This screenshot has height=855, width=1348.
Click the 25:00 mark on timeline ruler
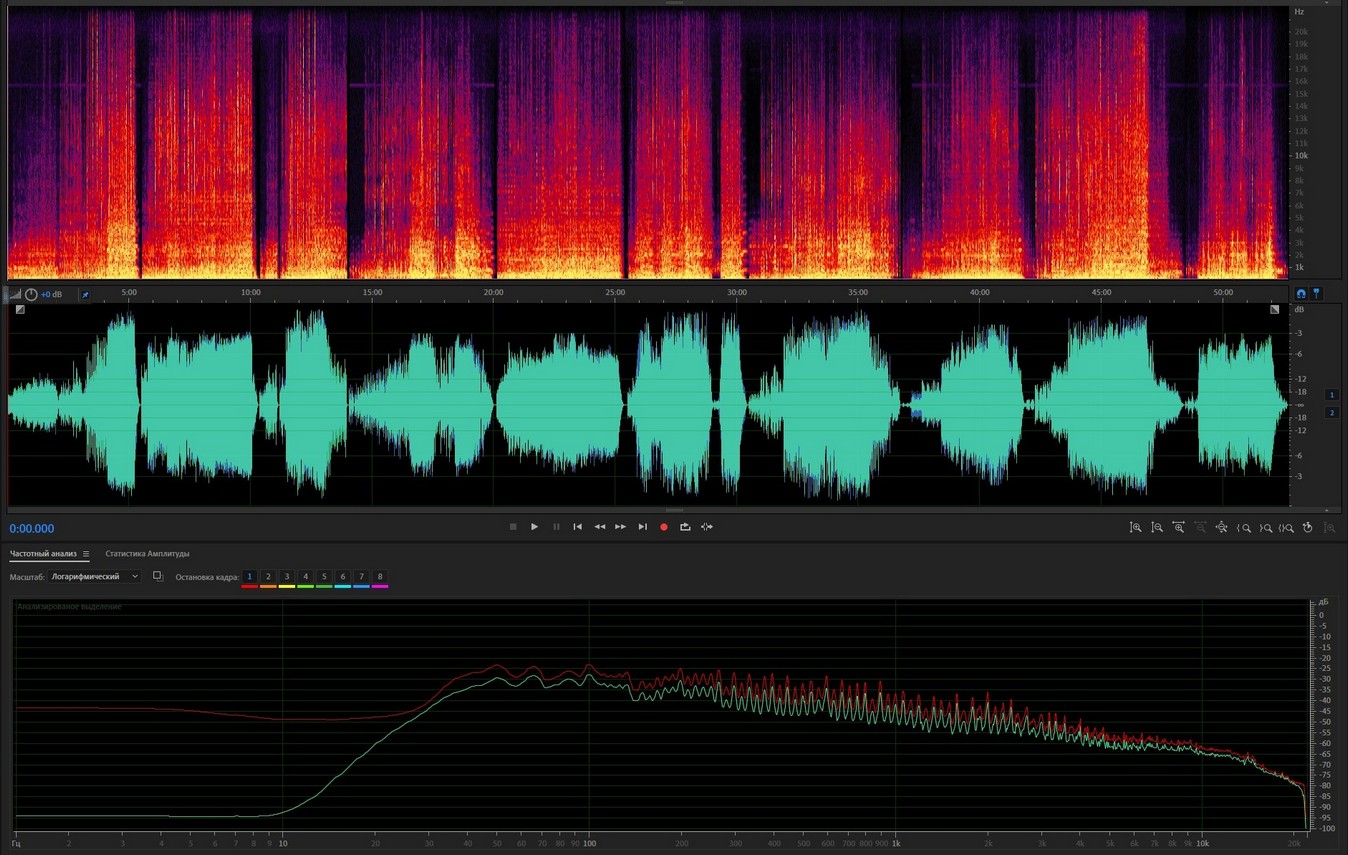615,292
